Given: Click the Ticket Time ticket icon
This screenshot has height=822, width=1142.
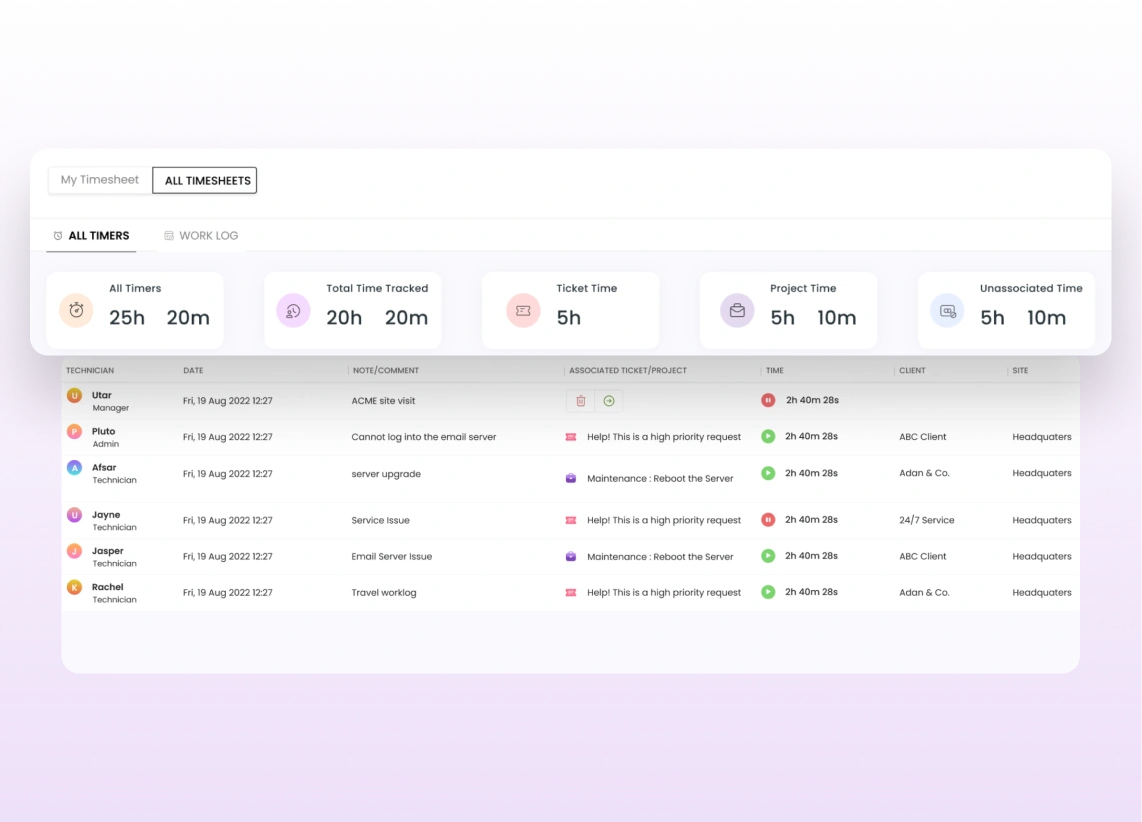Looking at the screenshot, I should [x=523, y=311].
